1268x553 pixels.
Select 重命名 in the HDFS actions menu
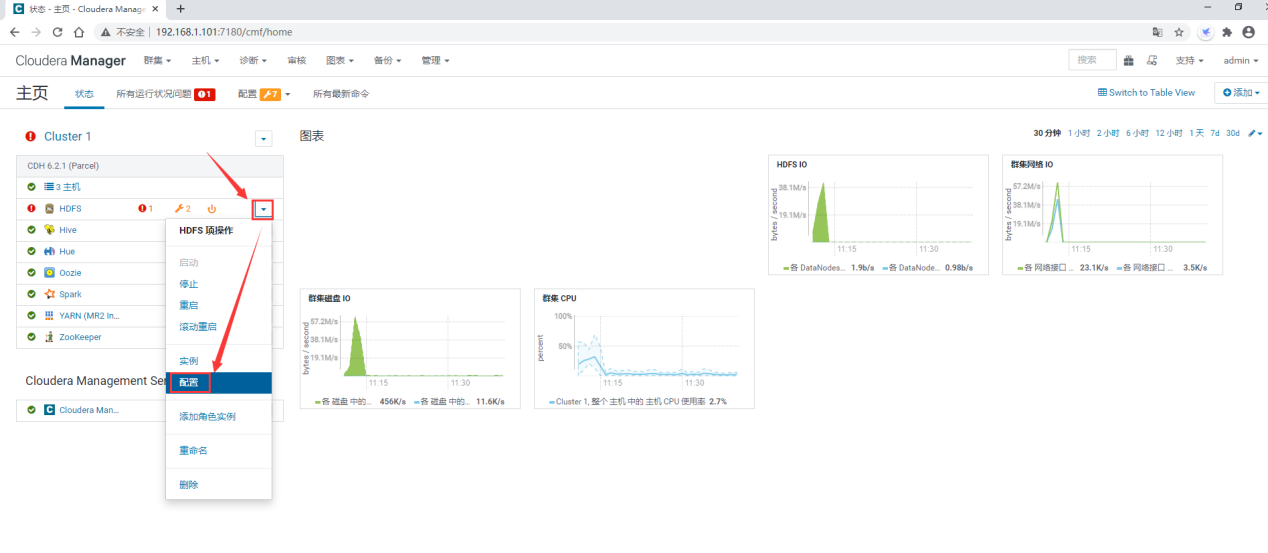219,451
